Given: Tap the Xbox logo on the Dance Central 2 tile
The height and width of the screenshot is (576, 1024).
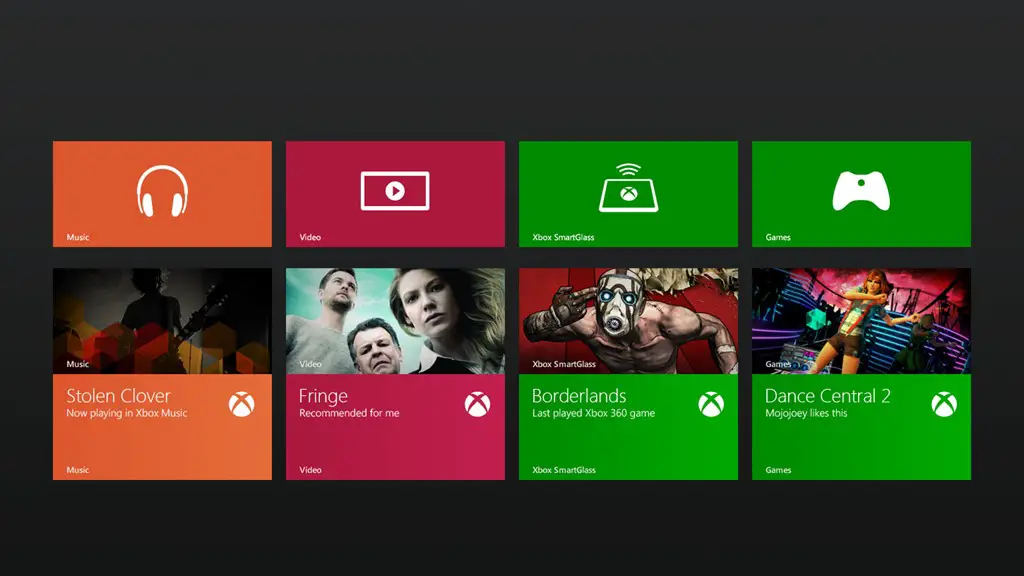Looking at the screenshot, I should click(944, 404).
